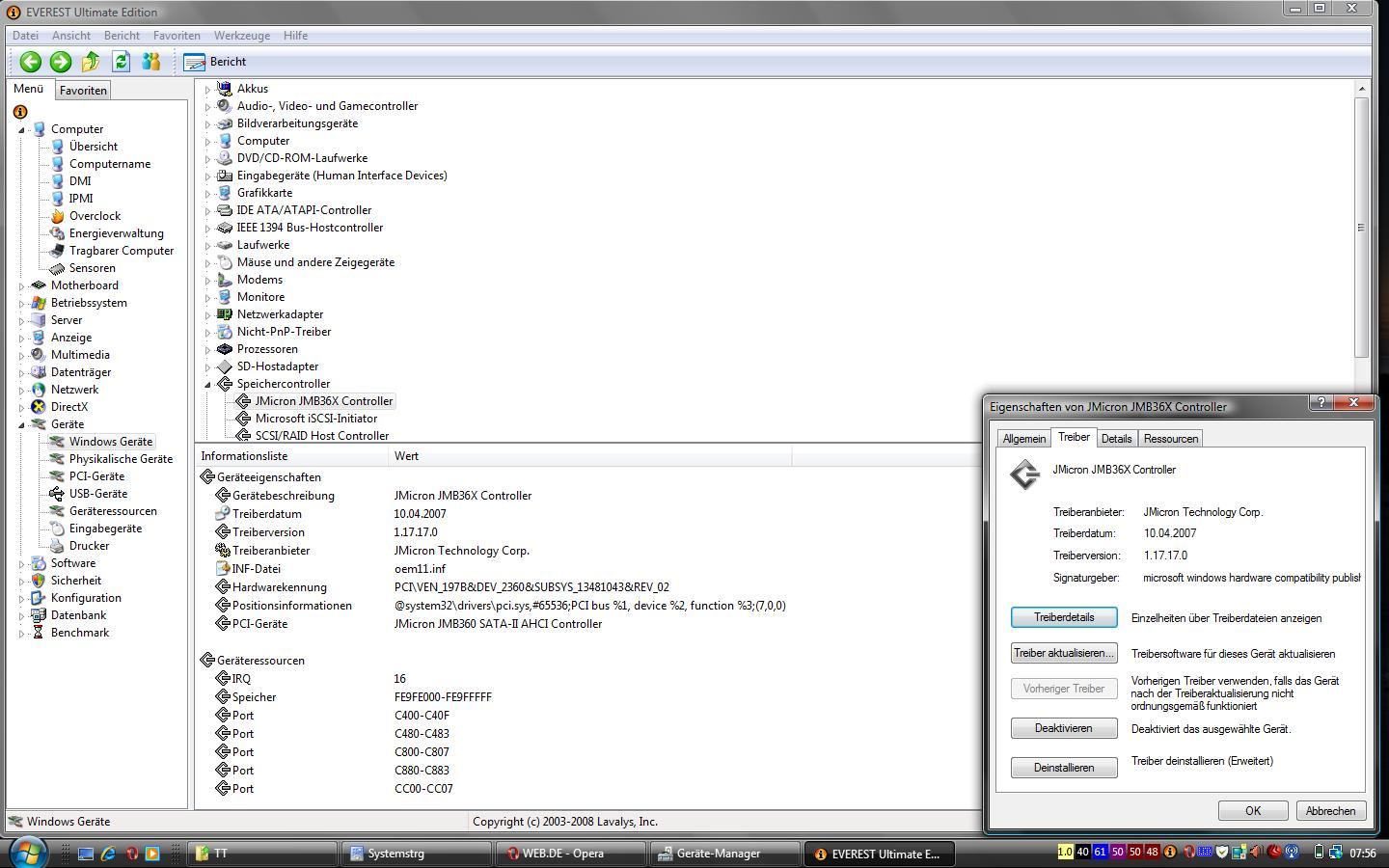Click the Internet Explorer quick launch icon
The height and width of the screenshot is (868, 1389).
pyautogui.click(x=108, y=854)
